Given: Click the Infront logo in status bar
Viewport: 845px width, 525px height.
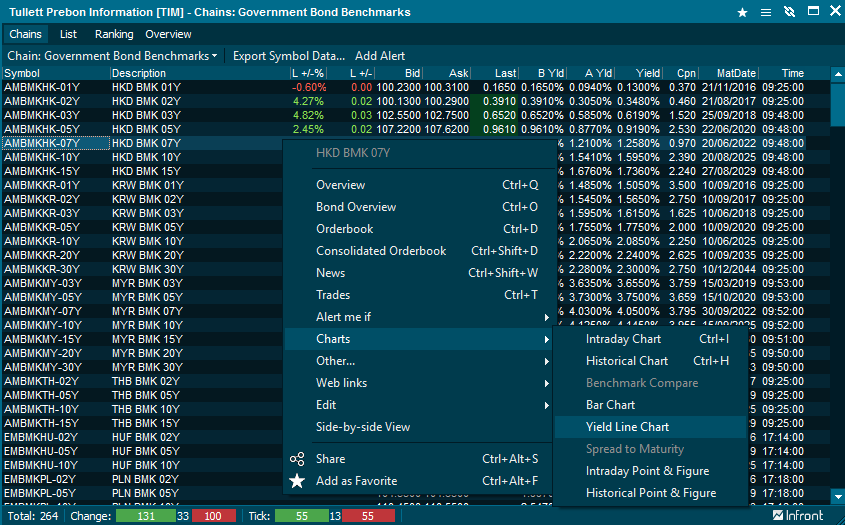Looking at the screenshot, I should coord(798,516).
